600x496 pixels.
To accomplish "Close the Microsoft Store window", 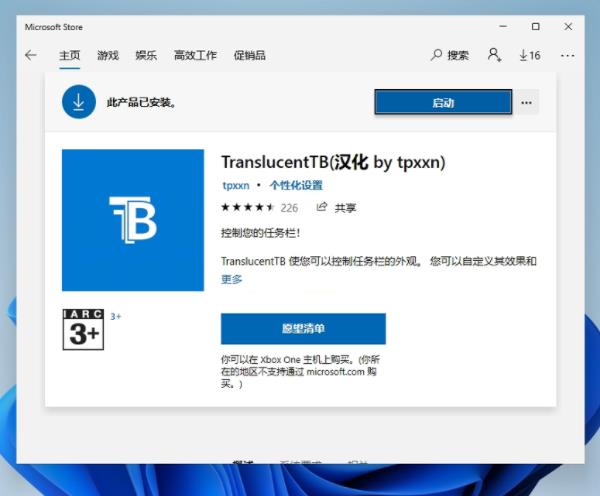I will click(568, 26).
